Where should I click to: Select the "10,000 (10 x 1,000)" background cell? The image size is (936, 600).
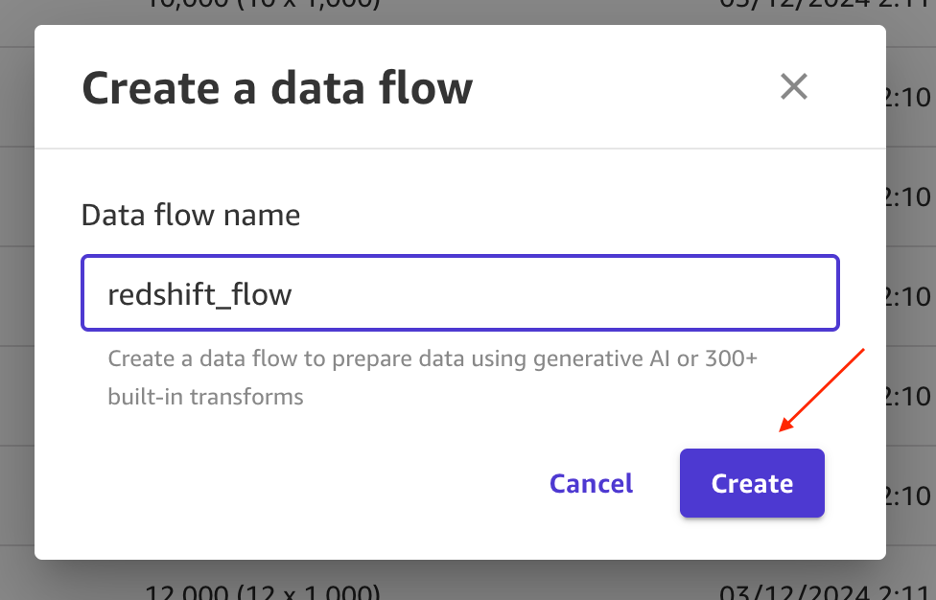262,8
